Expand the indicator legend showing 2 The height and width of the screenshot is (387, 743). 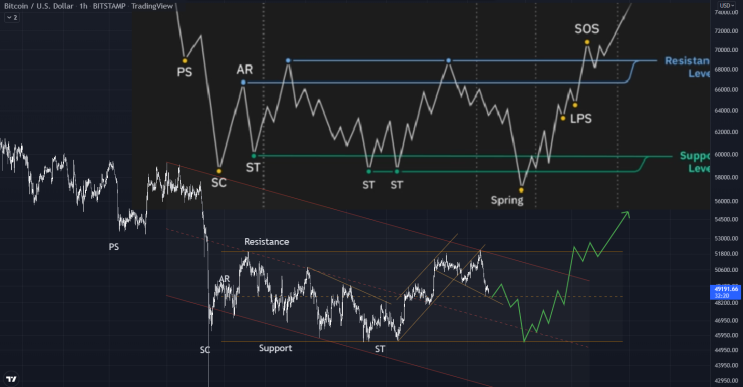12,18
